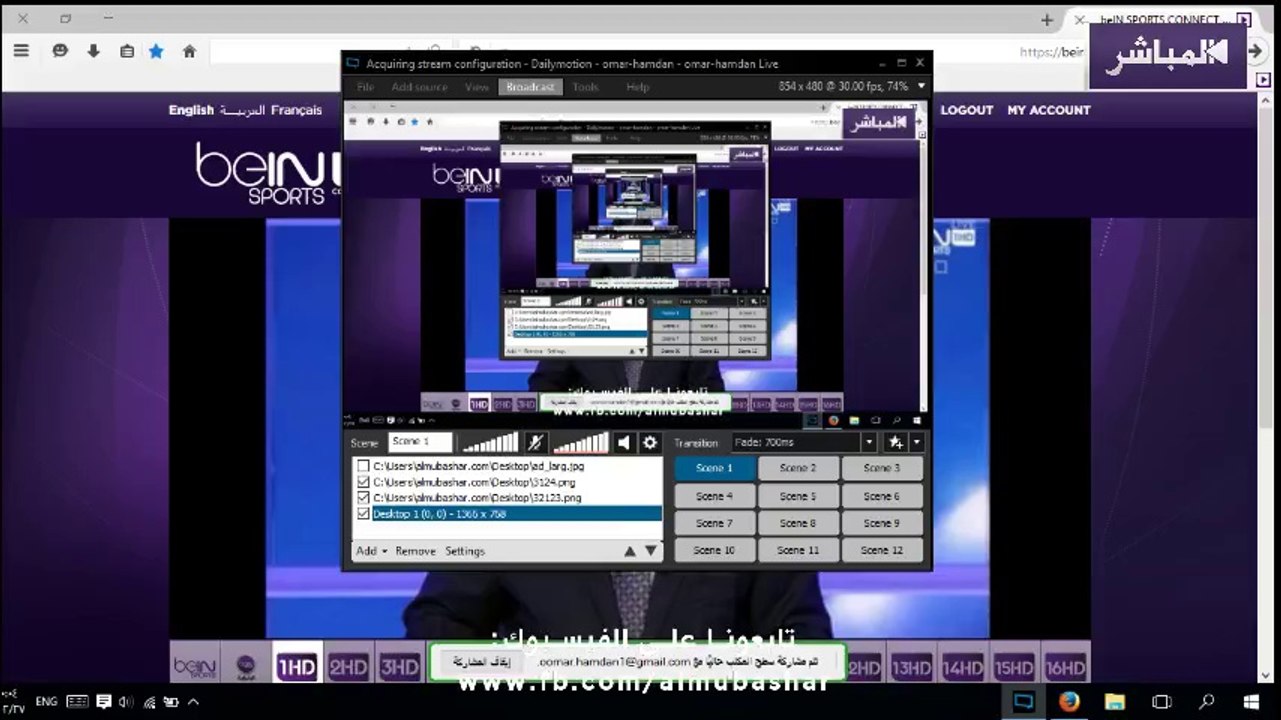Enable the ad_larg.jpg source checkbox
This screenshot has width=1281, height=720.
coord(364,466)
